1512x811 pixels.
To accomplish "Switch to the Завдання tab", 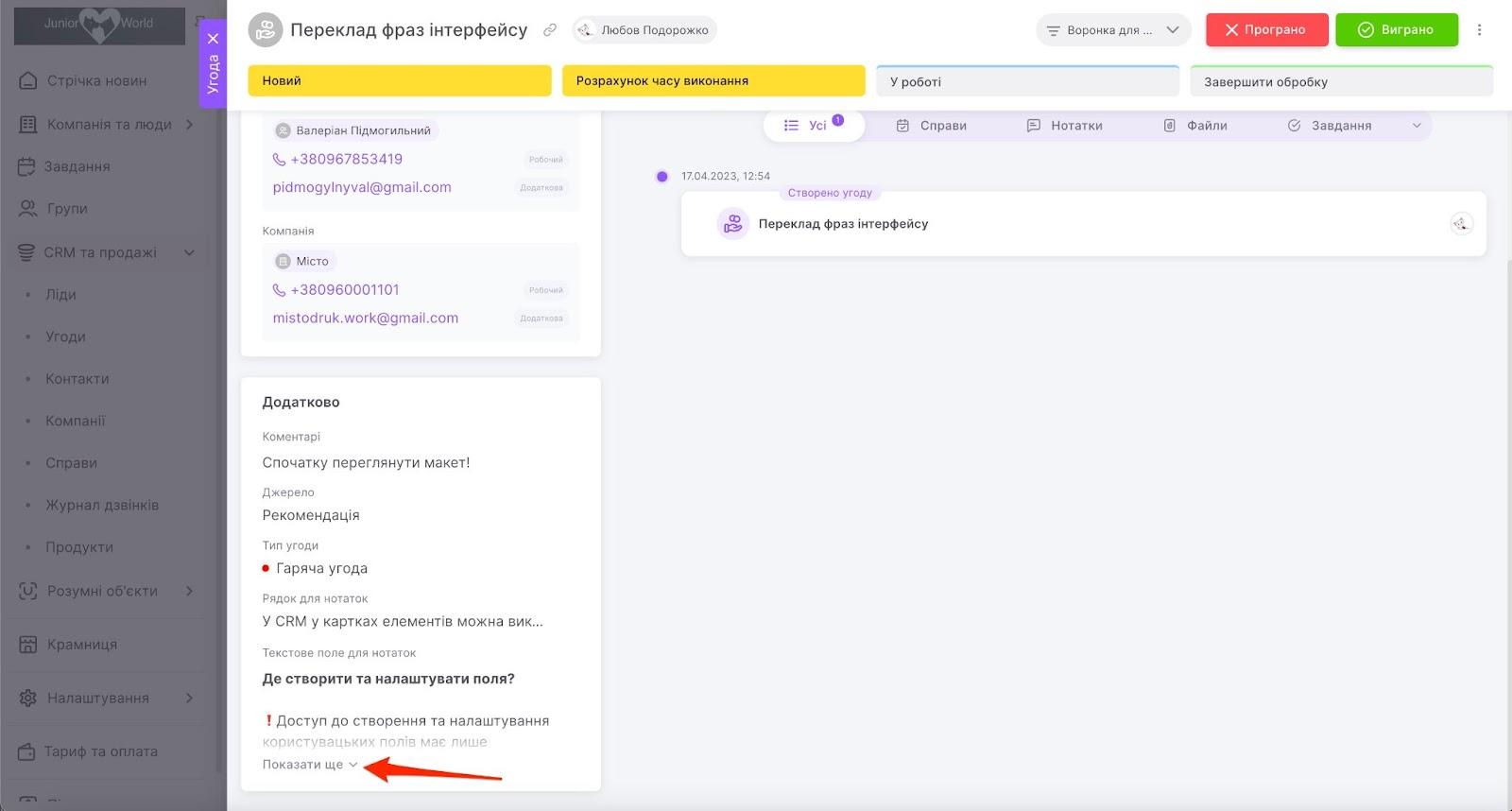I will 1330,126.
